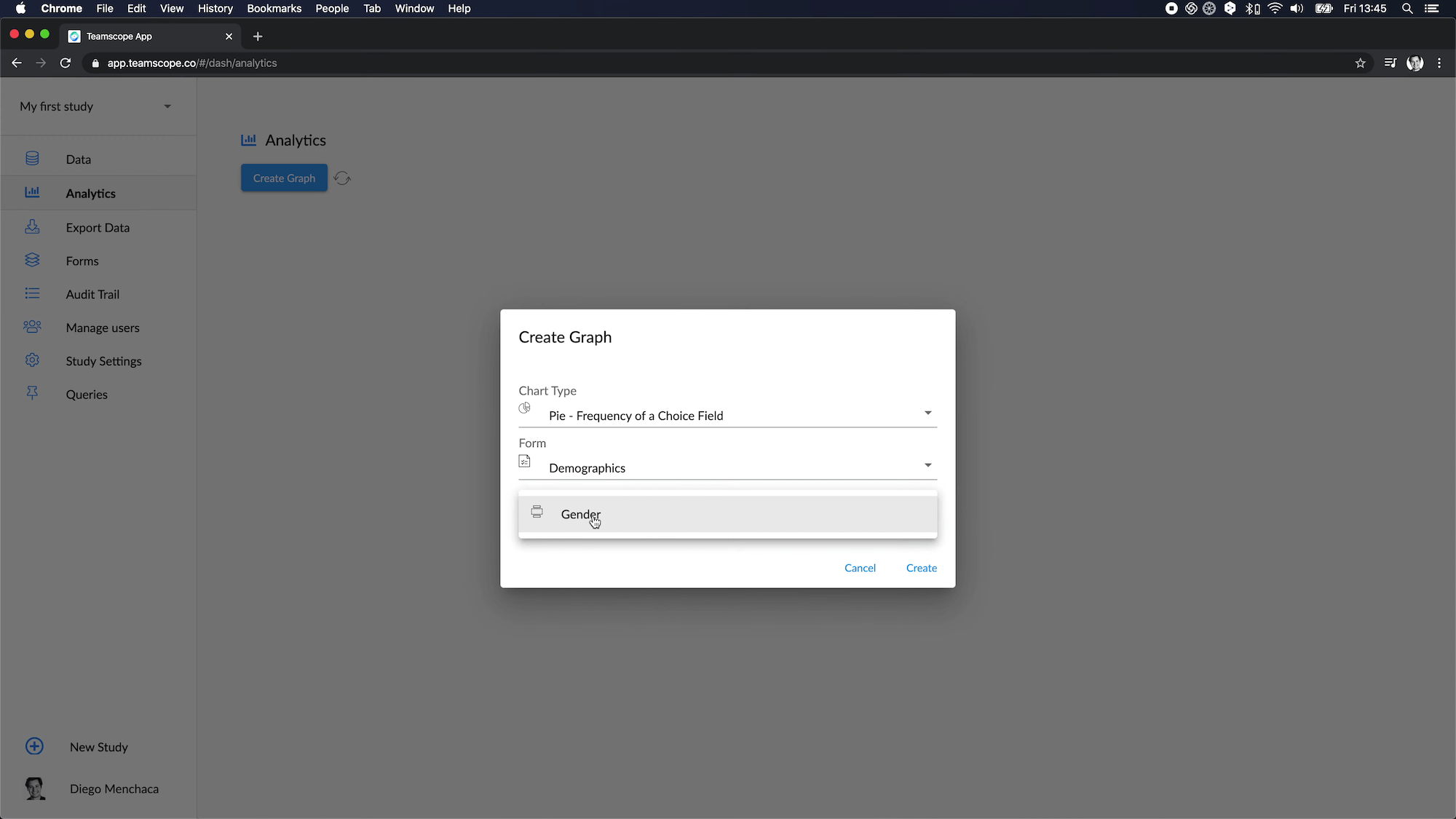Cancel the Create Graph dialog
This screenshot has width=1456, height=819.
pyautogui.click(x=859, y=568)
